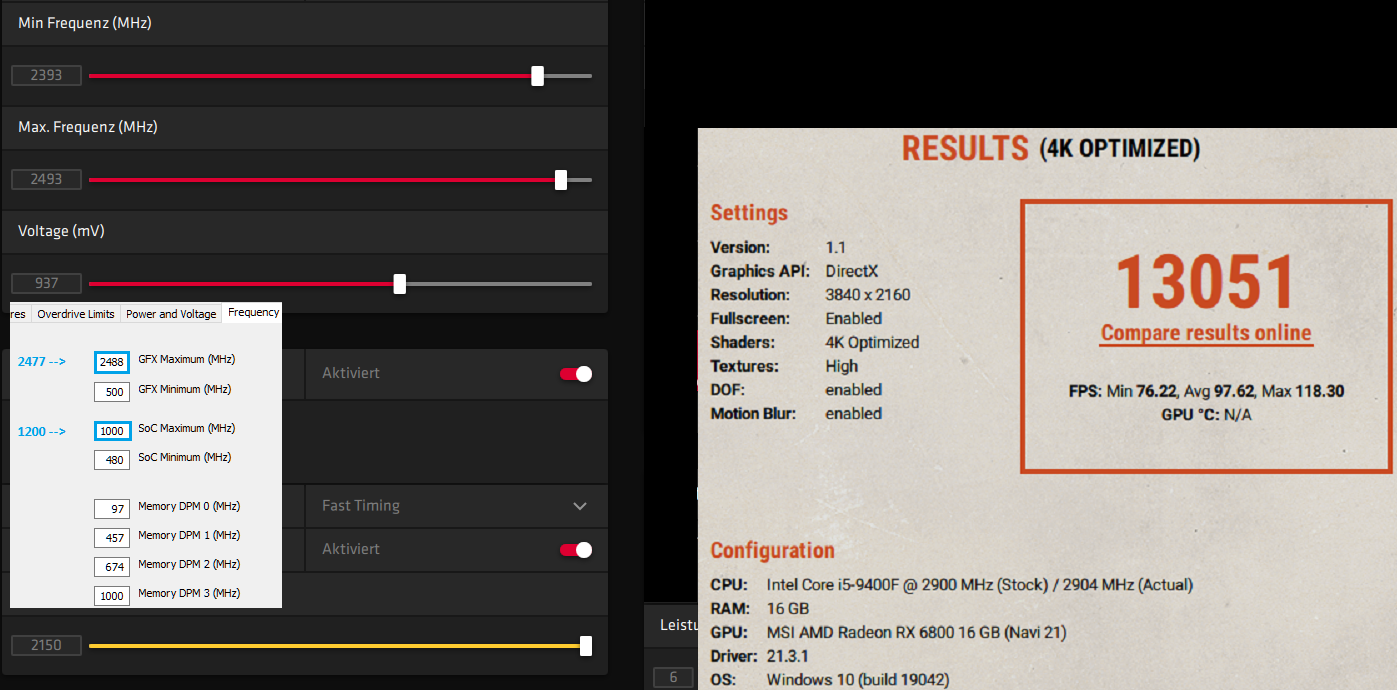Toggle the Aktiviert switch directly below Fast Timing
The width and height of the screenshot is (1397, 690).
pyautogui.click(x=575, y=549)
